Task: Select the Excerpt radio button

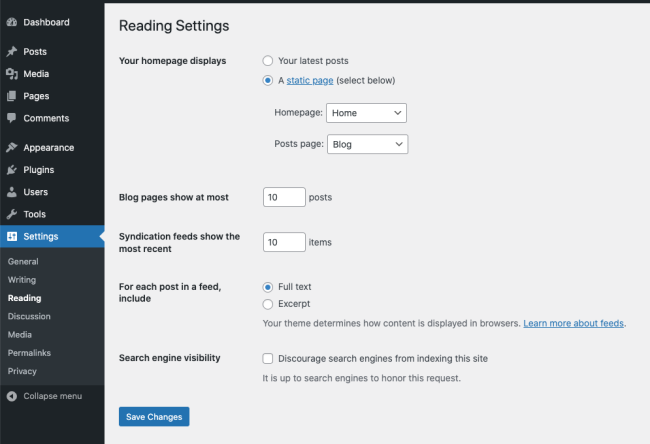Action: 268,304
